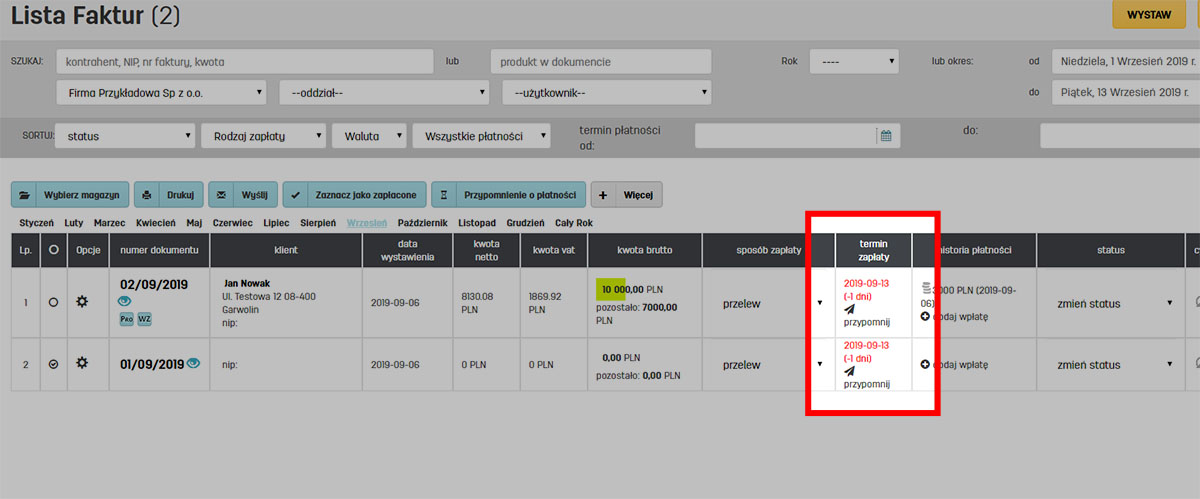
Task: Click the eye icon beside invoice 01/09/2019
Action: (193, 364)
